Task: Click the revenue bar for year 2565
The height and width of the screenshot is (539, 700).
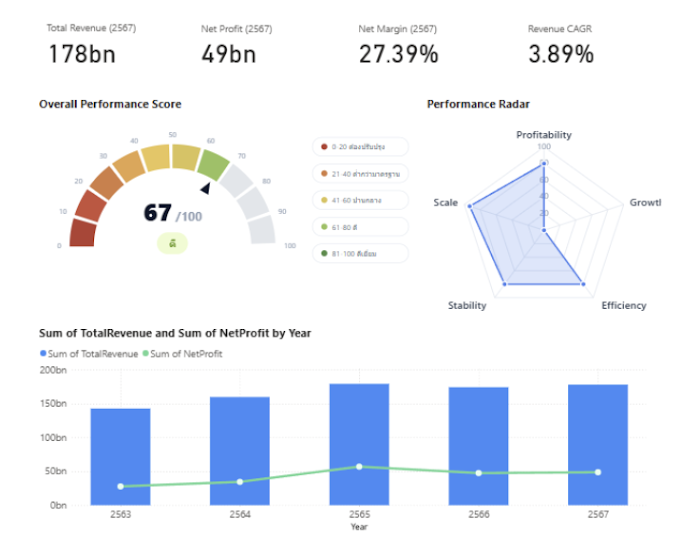Action: 359,444
